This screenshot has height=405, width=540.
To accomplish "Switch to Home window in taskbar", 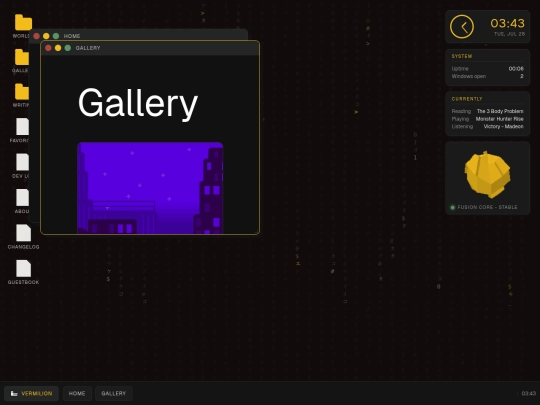I will click(77, 393).
